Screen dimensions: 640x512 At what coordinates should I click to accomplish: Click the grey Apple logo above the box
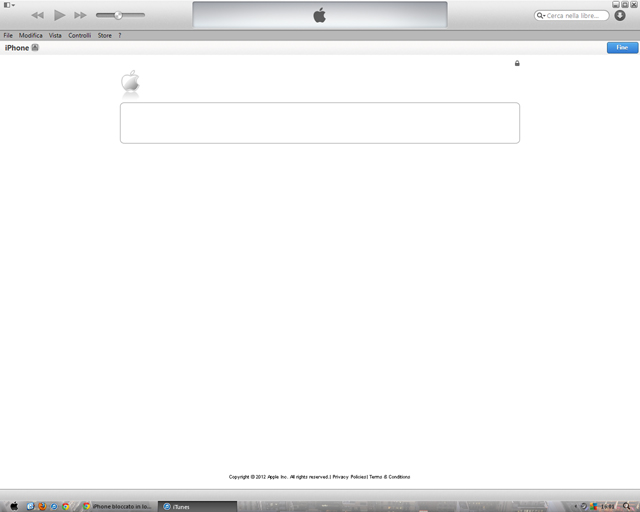tap(130, 81)
